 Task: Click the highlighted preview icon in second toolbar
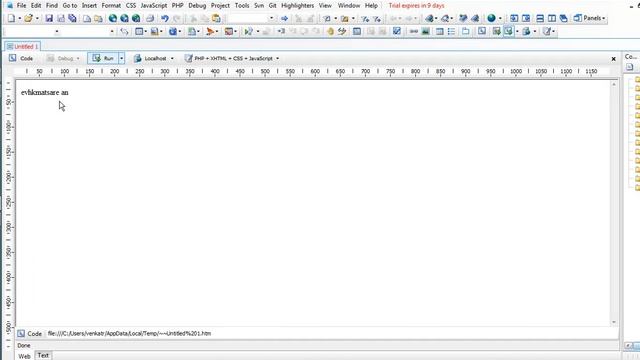pos(508,31)
